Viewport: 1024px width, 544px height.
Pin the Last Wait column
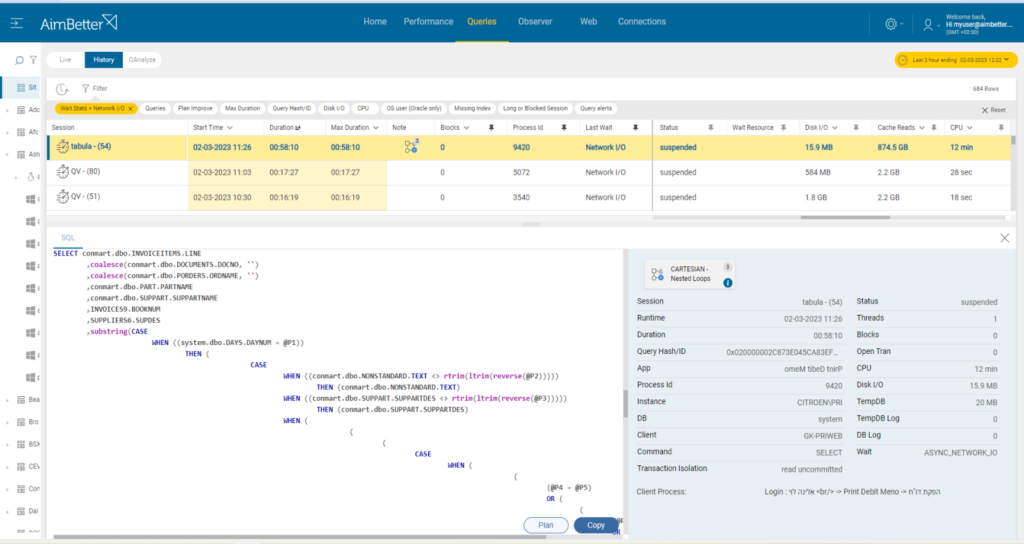pyautogui.click(x=635, y=128)
